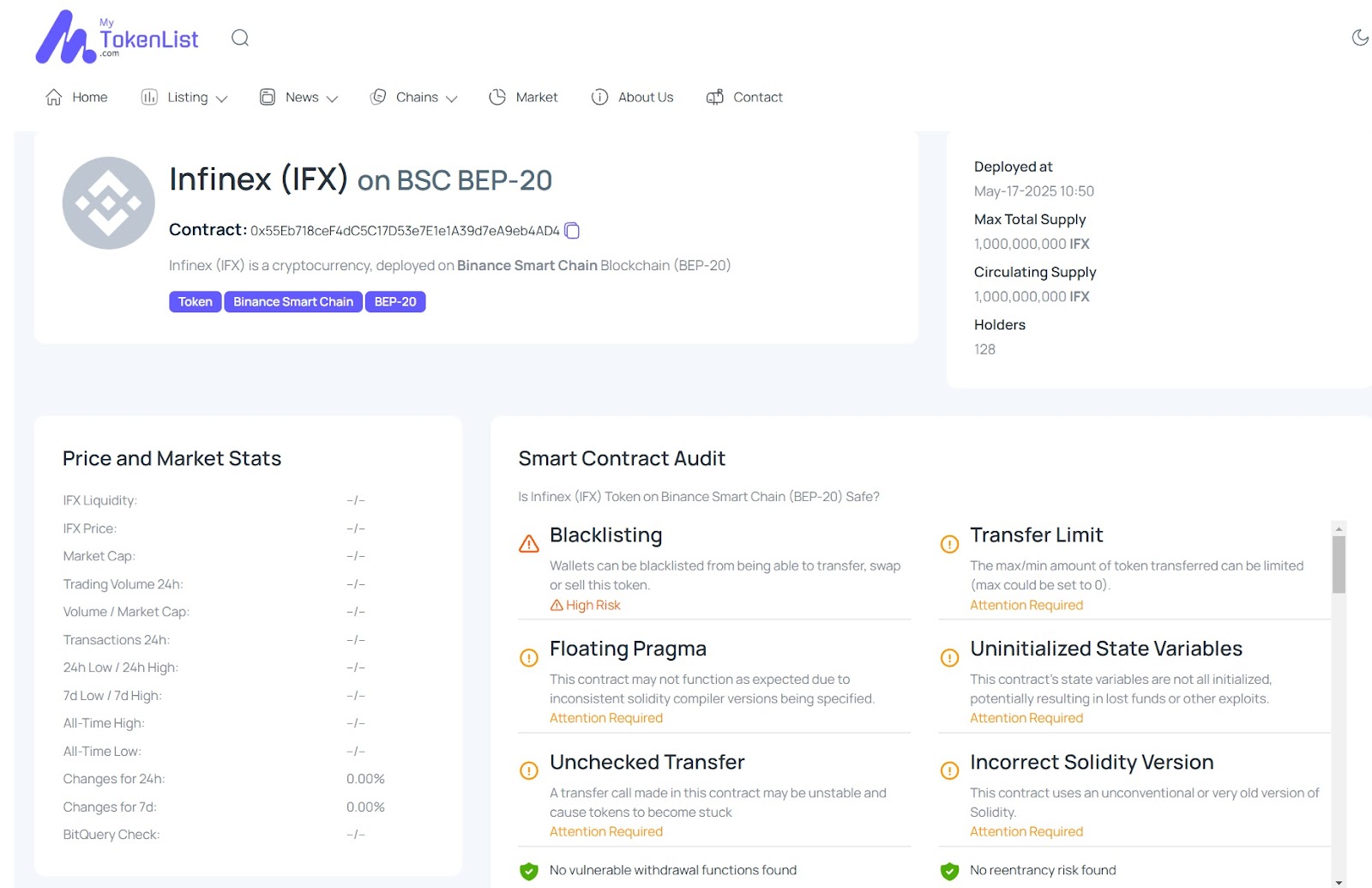Click Attention Required under Transfer Limit
This screenshot has width=1372, height=888.
point(1026,605)
